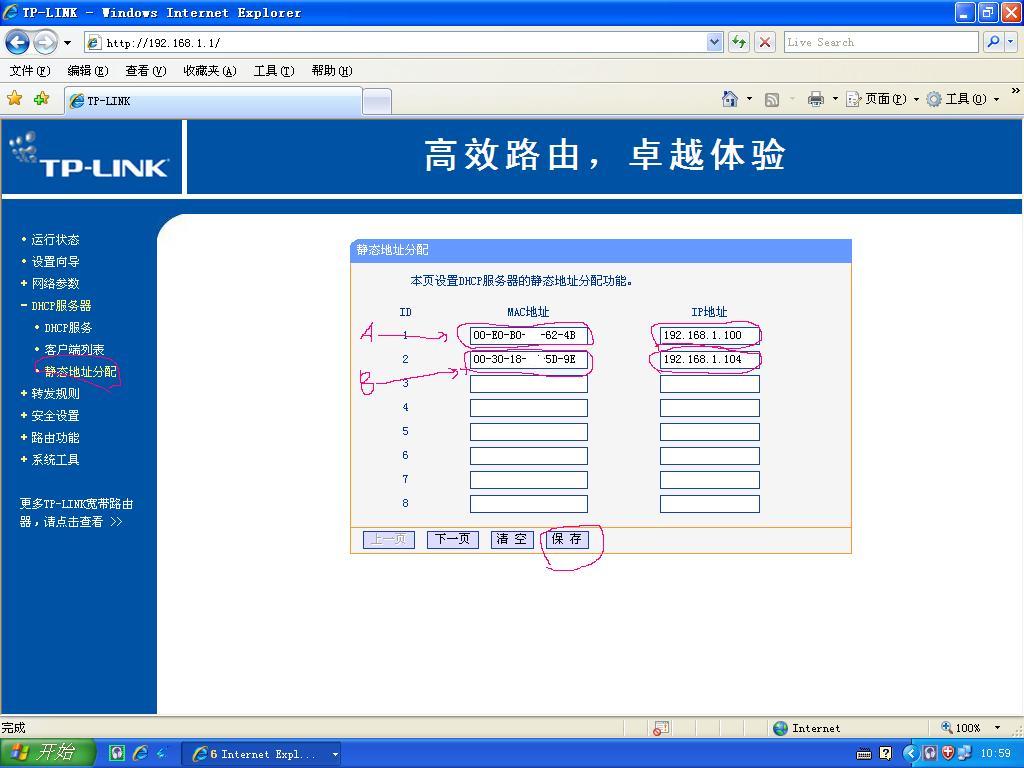Open Favorites Center star icon
This screenshot has width=1024, height=768.
click(14, 99)
